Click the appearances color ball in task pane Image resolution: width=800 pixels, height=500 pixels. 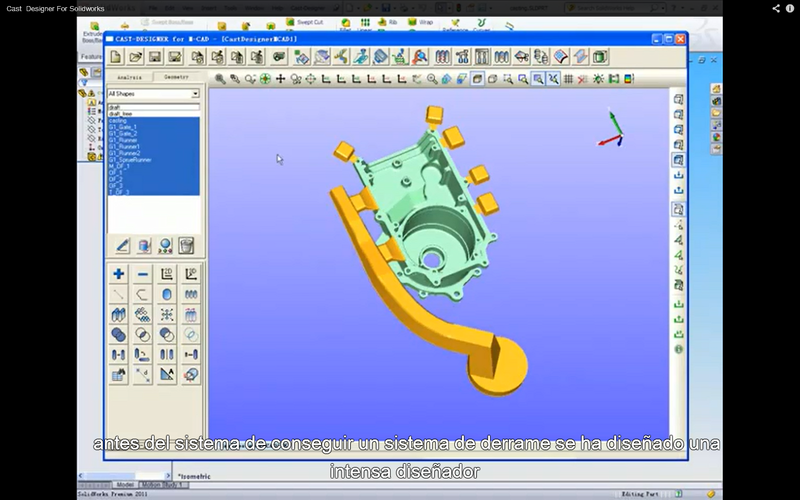(716, 137)
